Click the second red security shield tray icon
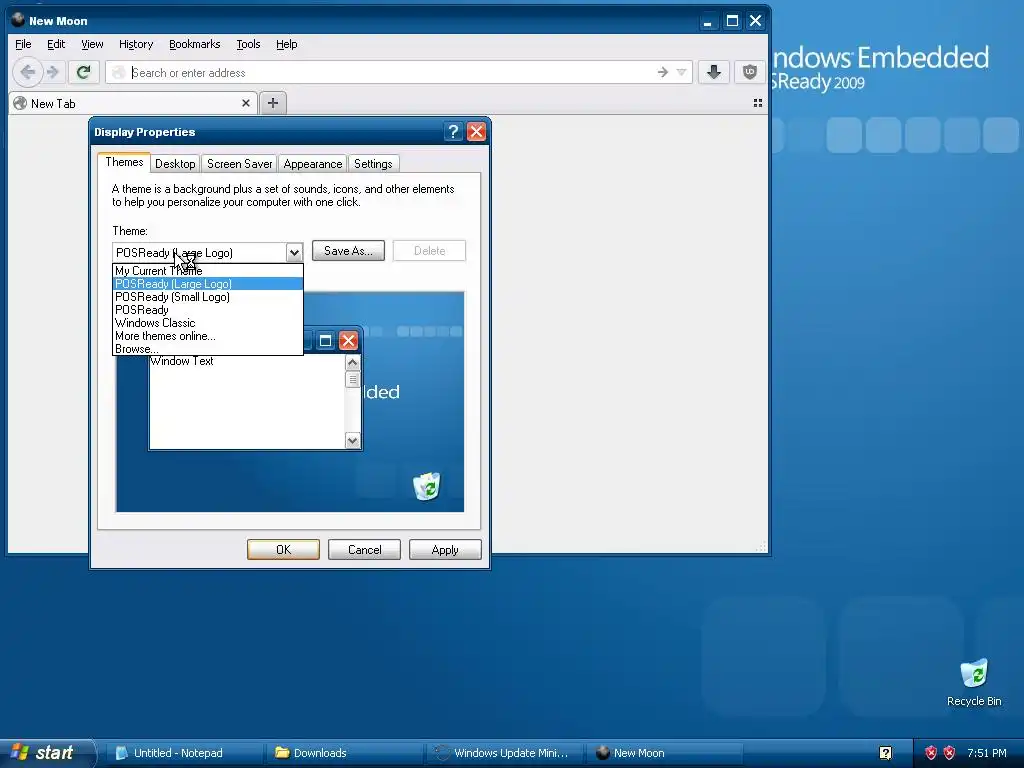This screenshot has height=768, width=1024. pyautogui.click(x=949, y=753)
